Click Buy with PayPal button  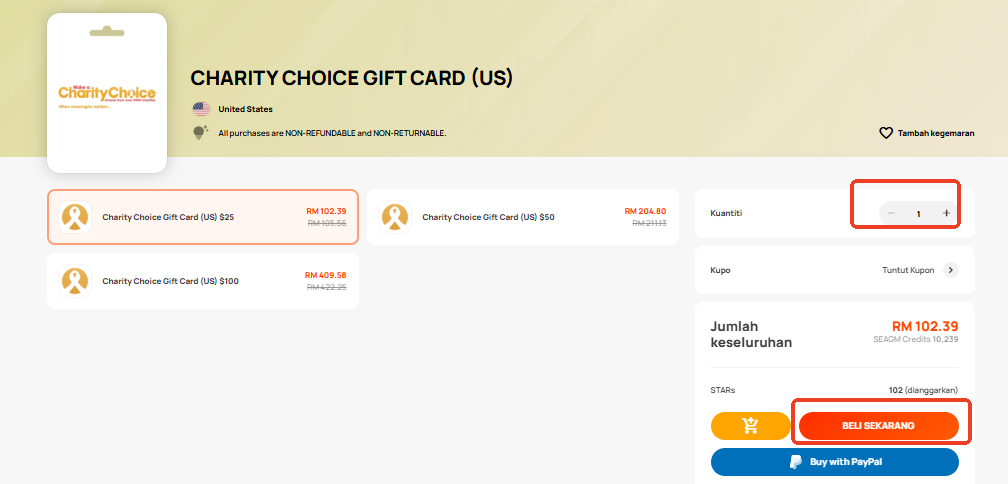834,462
